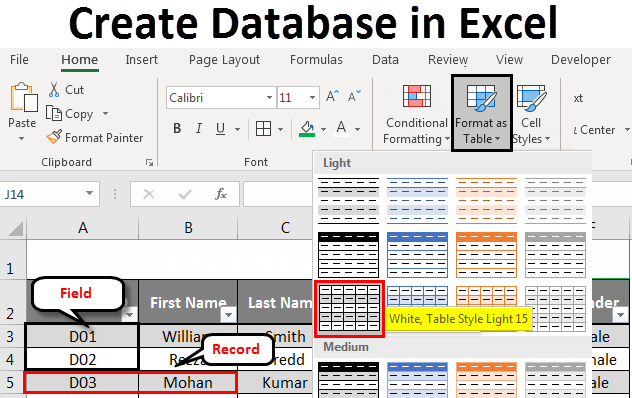Select blue first-row Light table style
632x398 pixels.
point(418,201)
